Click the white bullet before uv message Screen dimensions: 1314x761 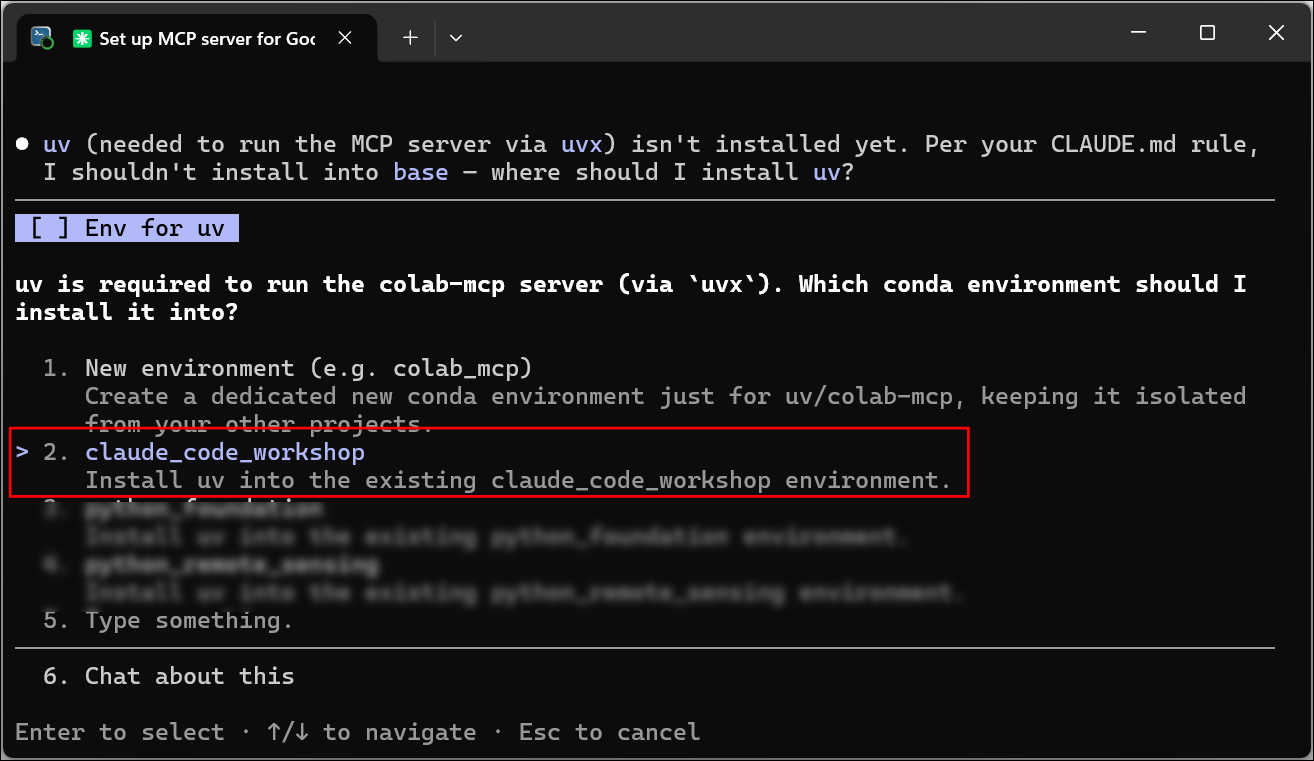click(x=22, y=144)
